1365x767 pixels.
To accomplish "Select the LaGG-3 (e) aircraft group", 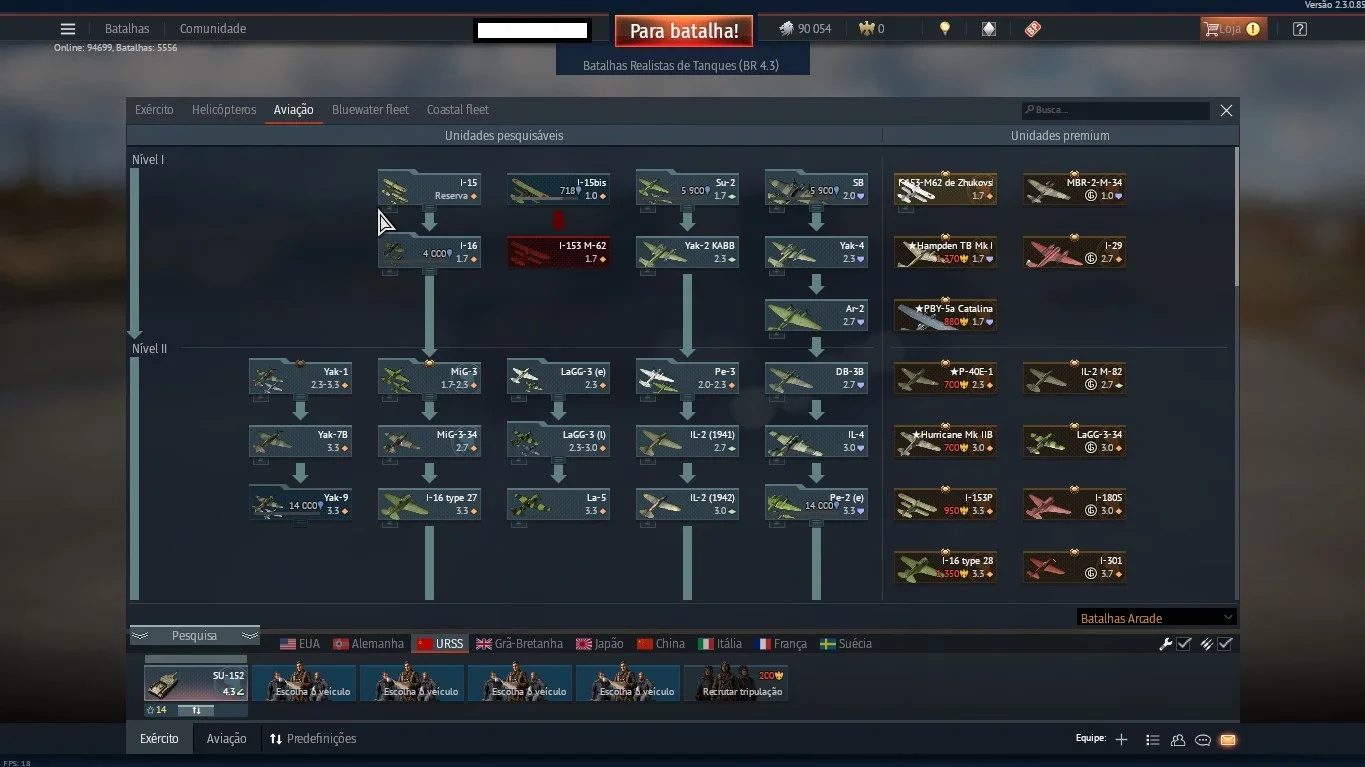I will [558, 378].
